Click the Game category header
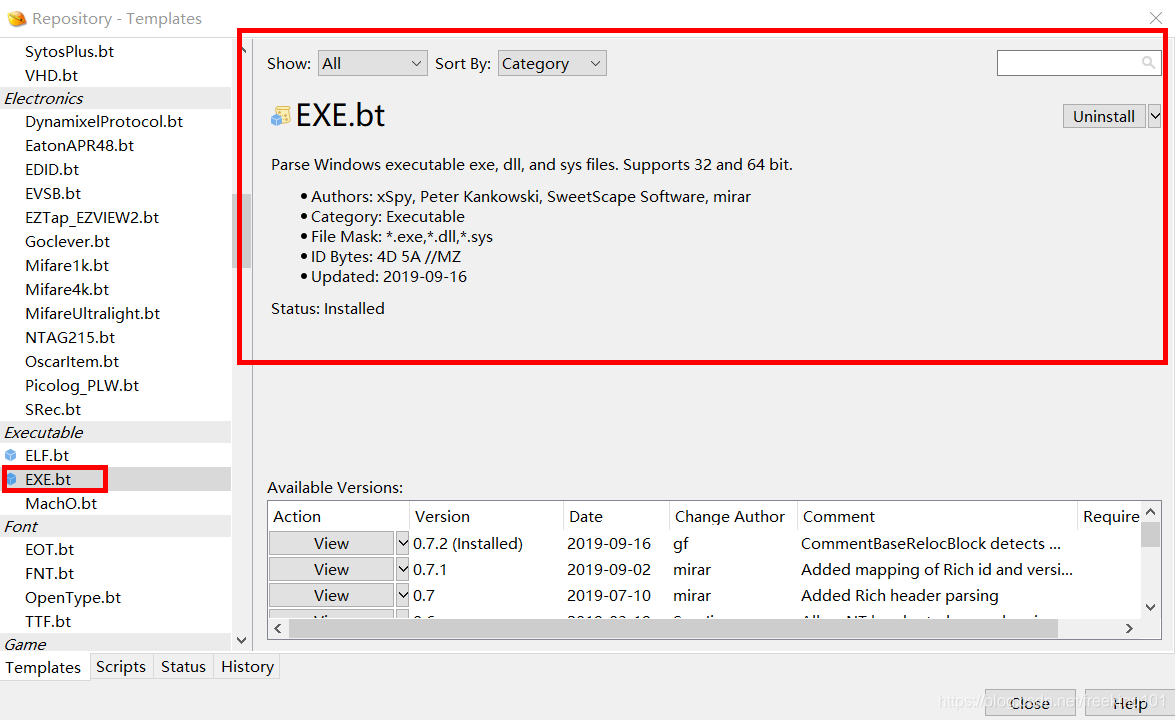 [115, 644]
